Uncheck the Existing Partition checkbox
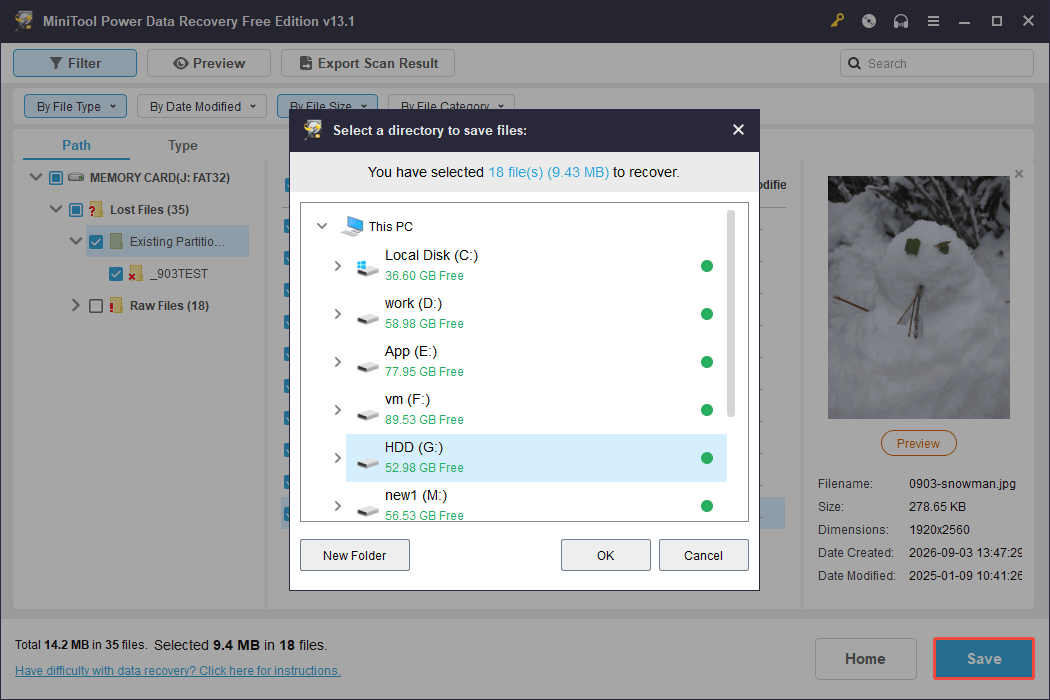 [96, 242]
